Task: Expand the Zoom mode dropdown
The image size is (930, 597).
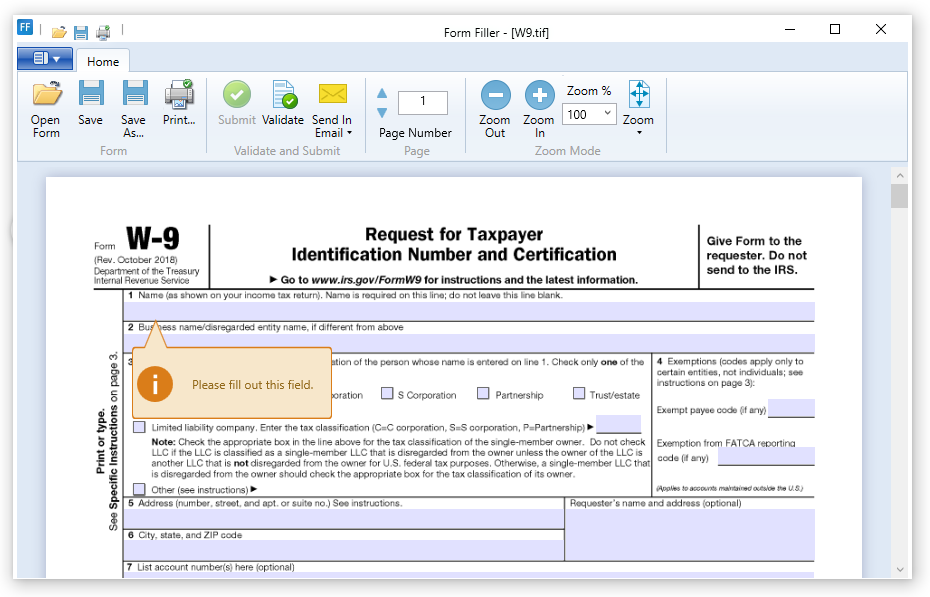Action: pyautogui.click(x=638, y=133)
